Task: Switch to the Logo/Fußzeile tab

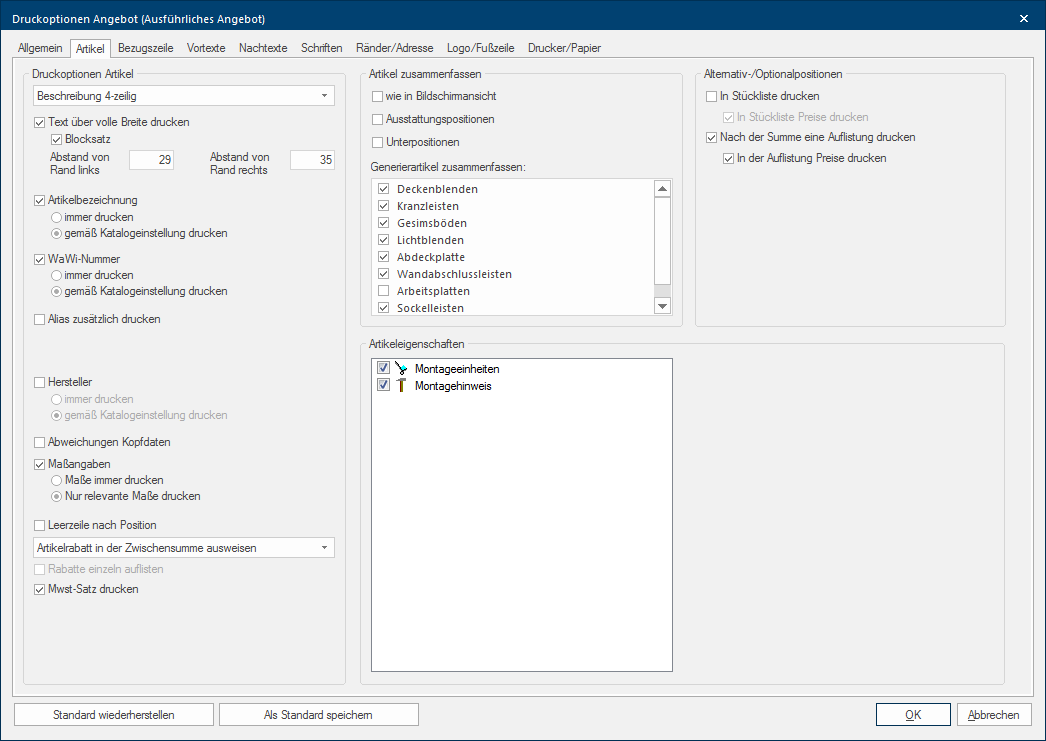Action: [480, 48]
